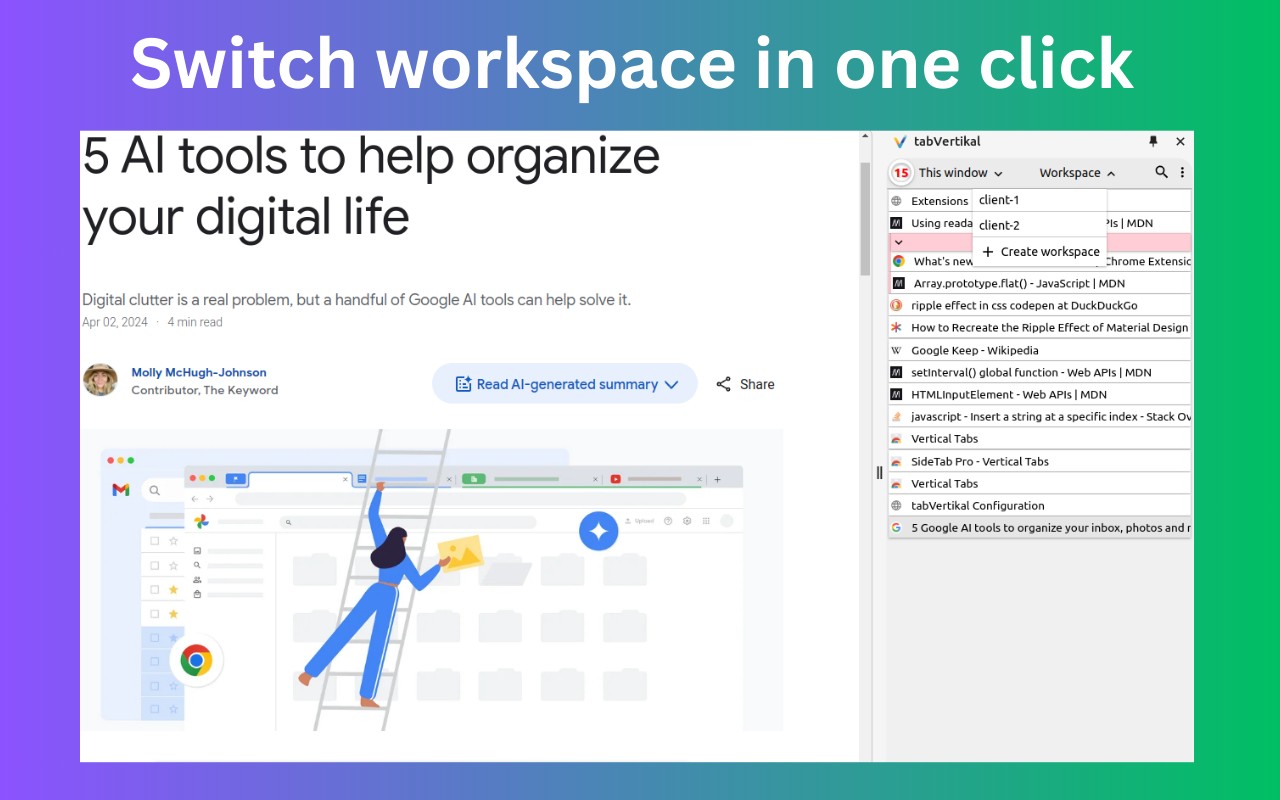Click the Extensions tab globe favicon
Viewport: 1280px width, 800px height.
[x=897, y=201]
